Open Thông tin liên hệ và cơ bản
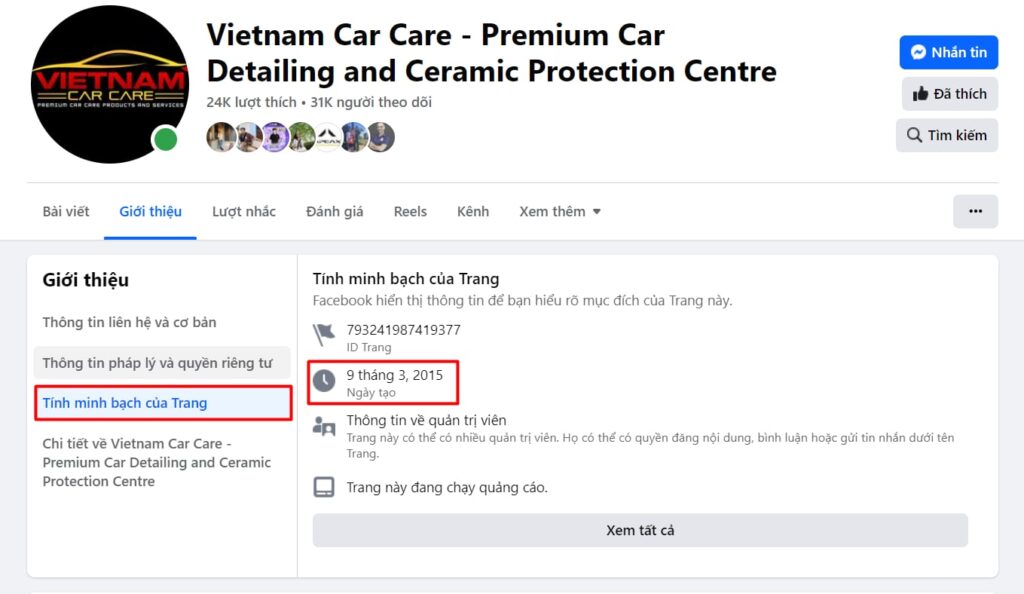The height and width of the screenshot is (594, 1024). pos(129,322)
